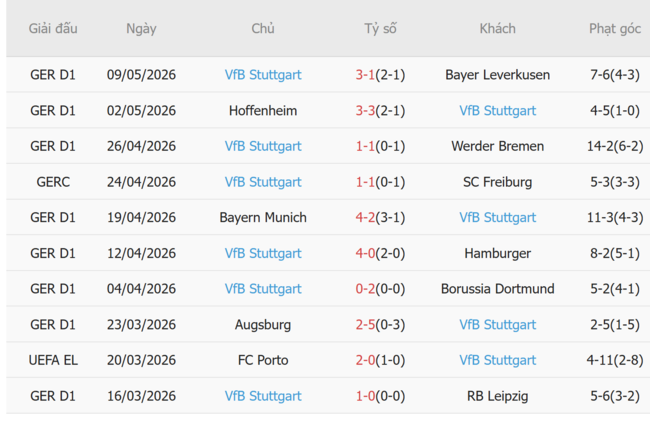This screenshot has height=424, width=650.
Task: Select RB Leipzig away team
Action: tap(497, 396)
